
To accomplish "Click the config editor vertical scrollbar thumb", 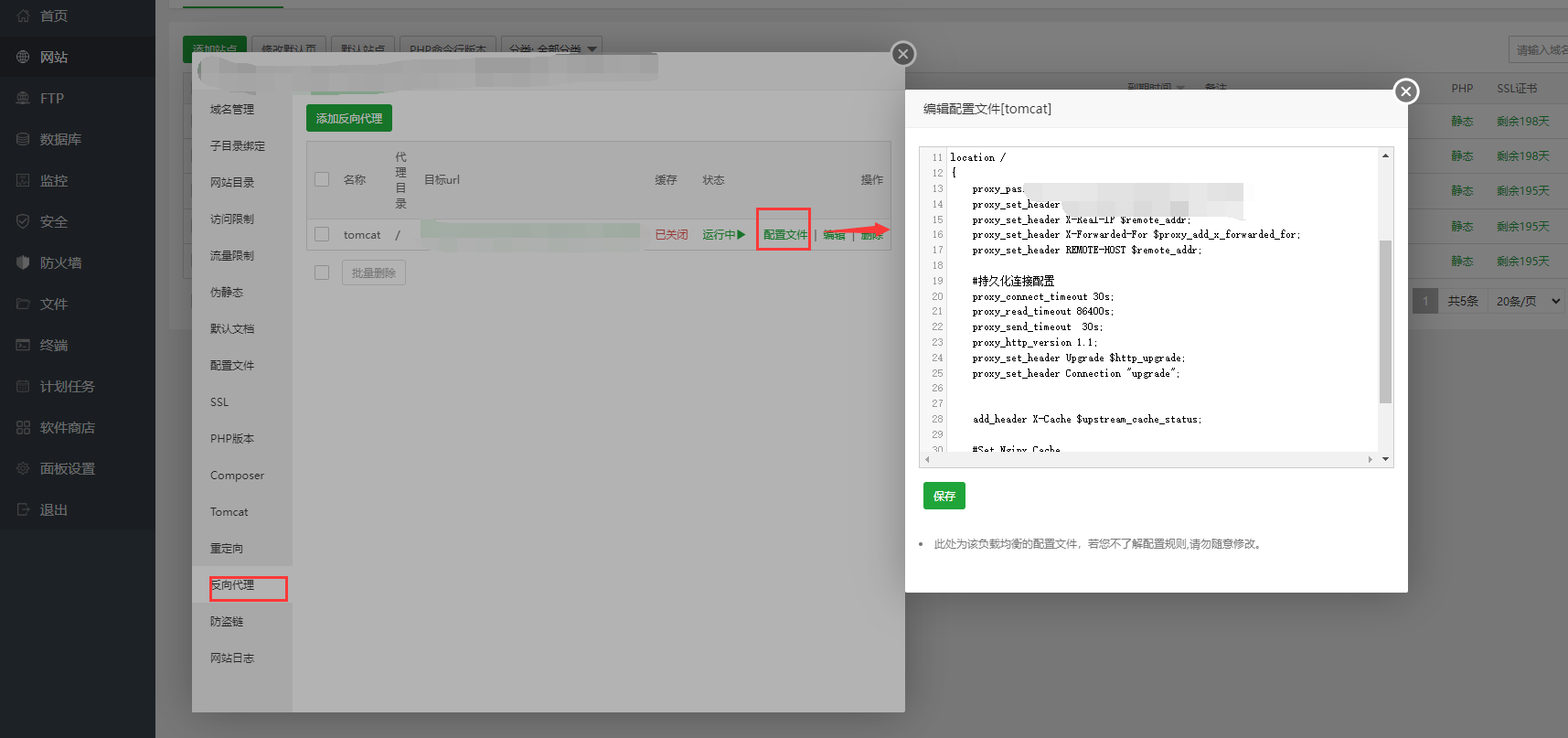I will click(1385, 321).
